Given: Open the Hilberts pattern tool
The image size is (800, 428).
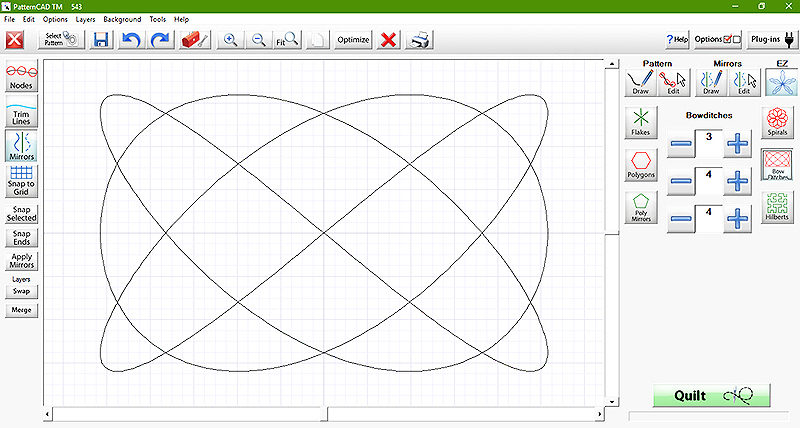Looking at the screenshot, I should [x=778, y=207].
